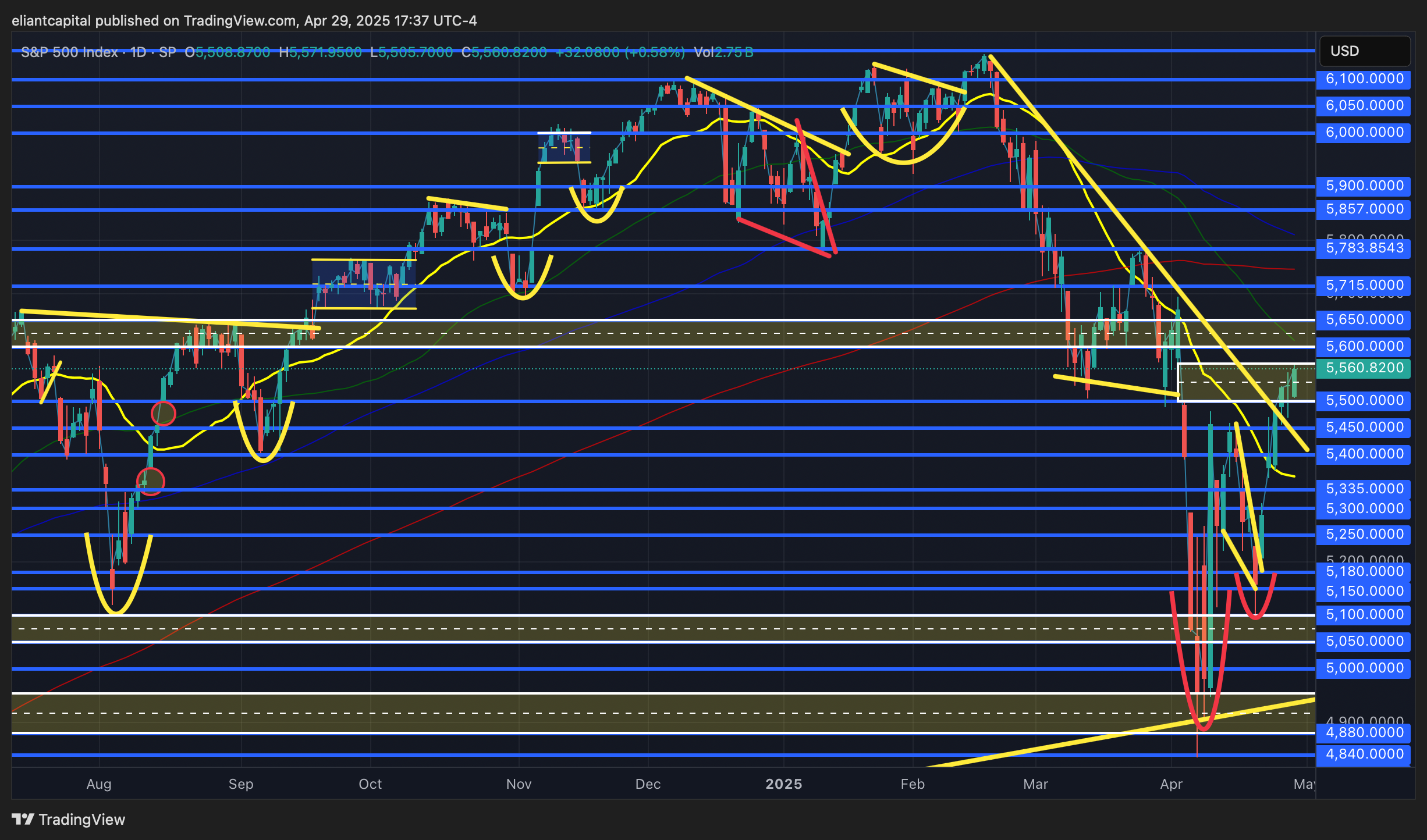
Task: Click the Vol 2.75 B volume label
Action: [x=723, y=52]
